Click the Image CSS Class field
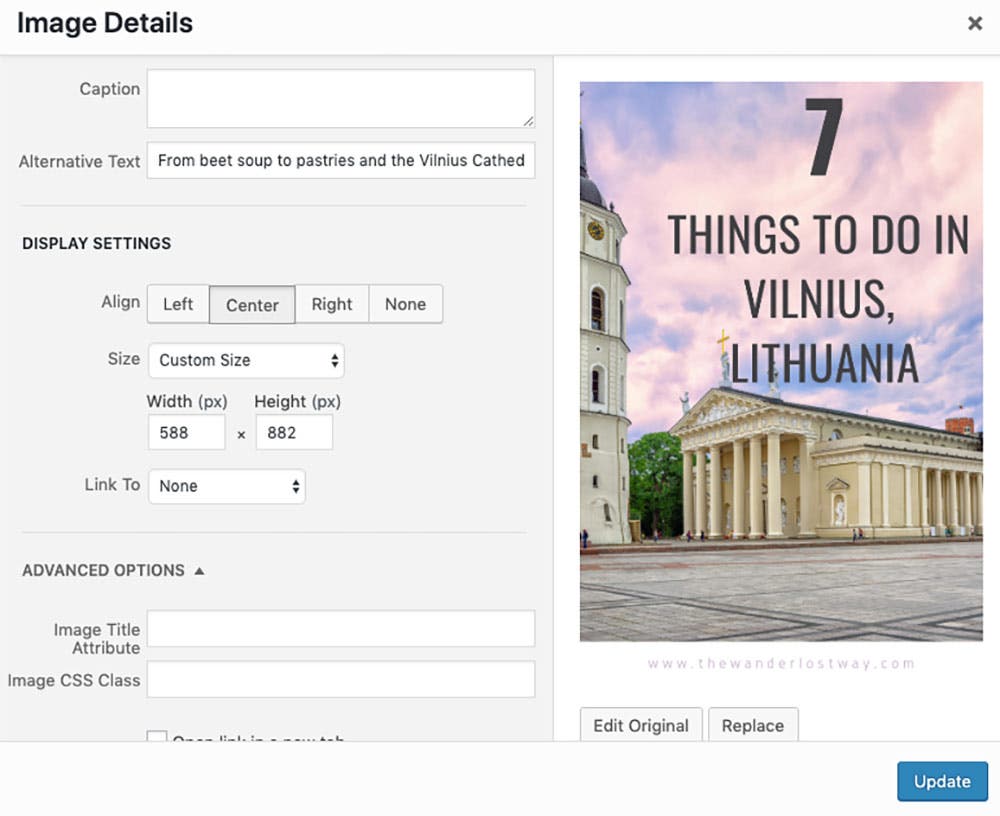The width and height of the screenshot is (1000, 816). pyautogui.click(x=341, y=679)
